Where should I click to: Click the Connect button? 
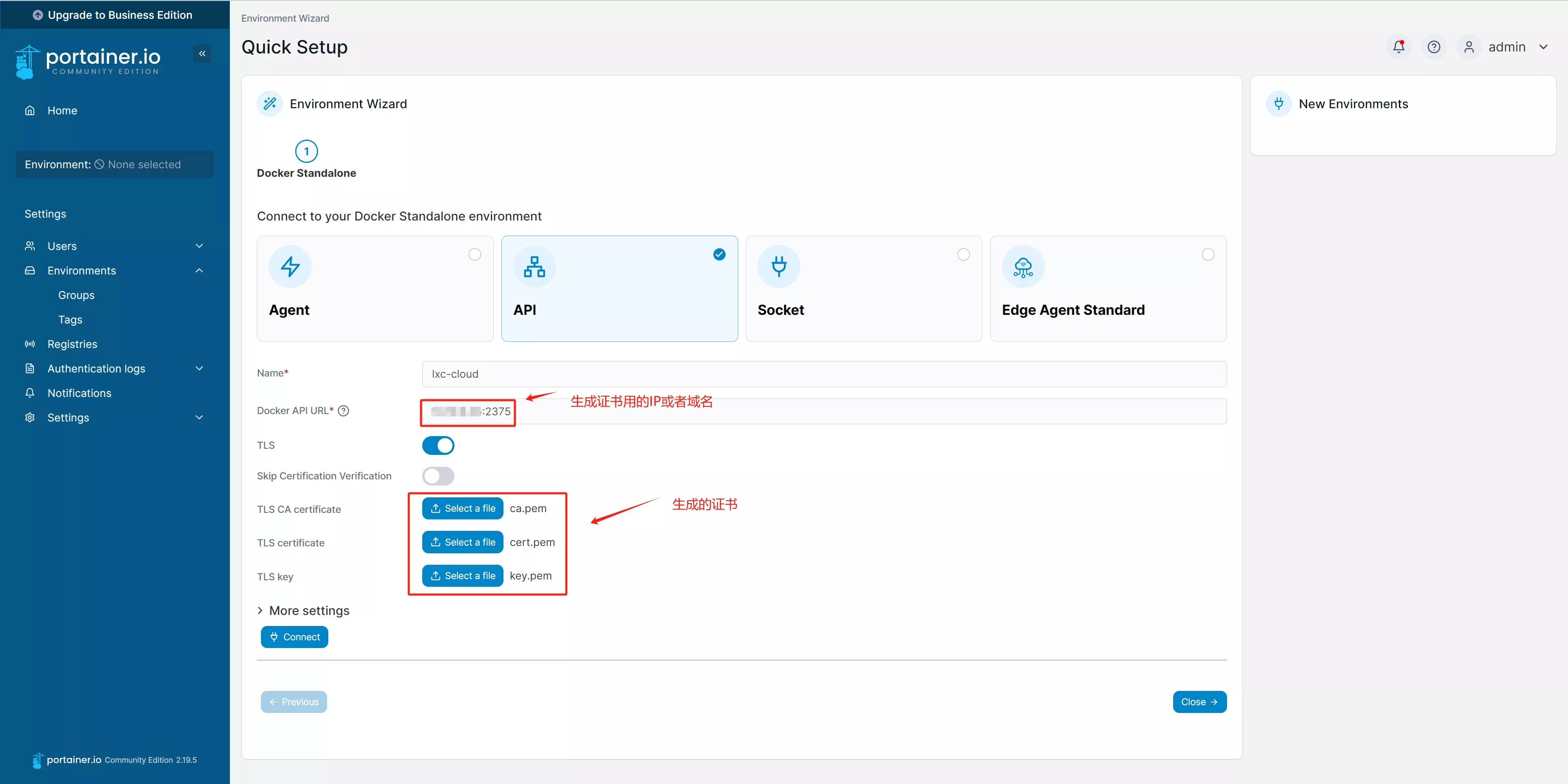click(x=294, y=637)
